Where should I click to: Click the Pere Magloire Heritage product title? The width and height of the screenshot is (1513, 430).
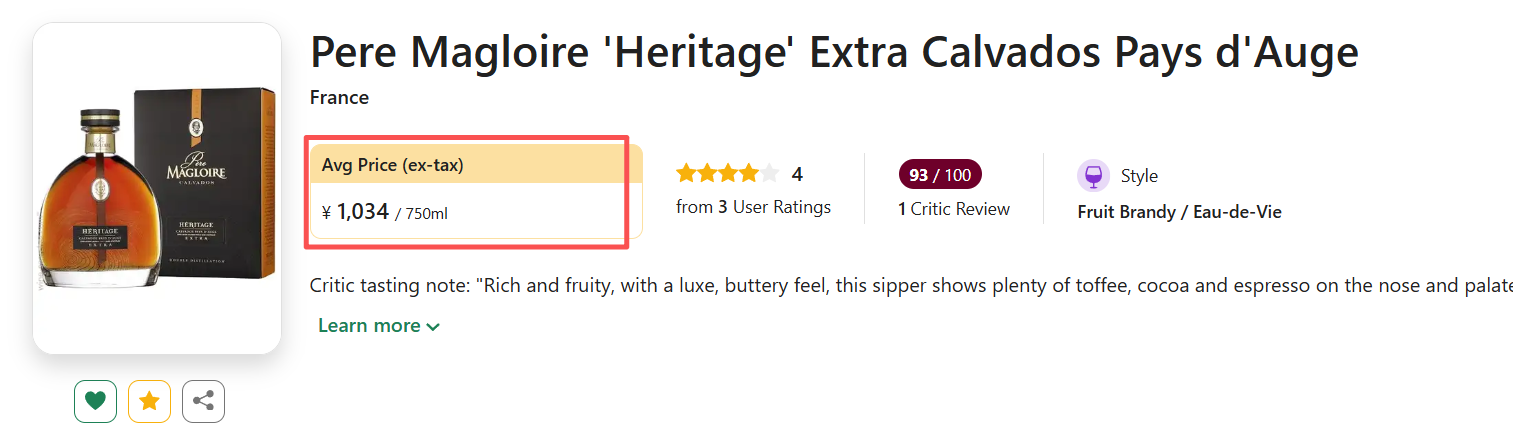[x=834, y=52]
